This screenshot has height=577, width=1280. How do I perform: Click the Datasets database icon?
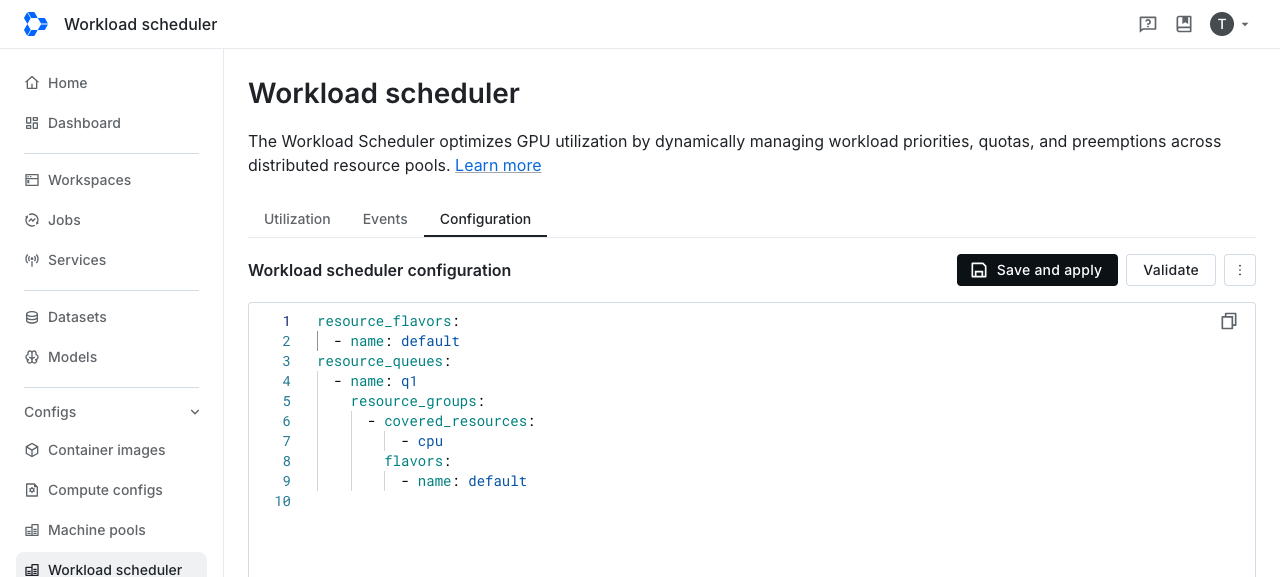32,317
